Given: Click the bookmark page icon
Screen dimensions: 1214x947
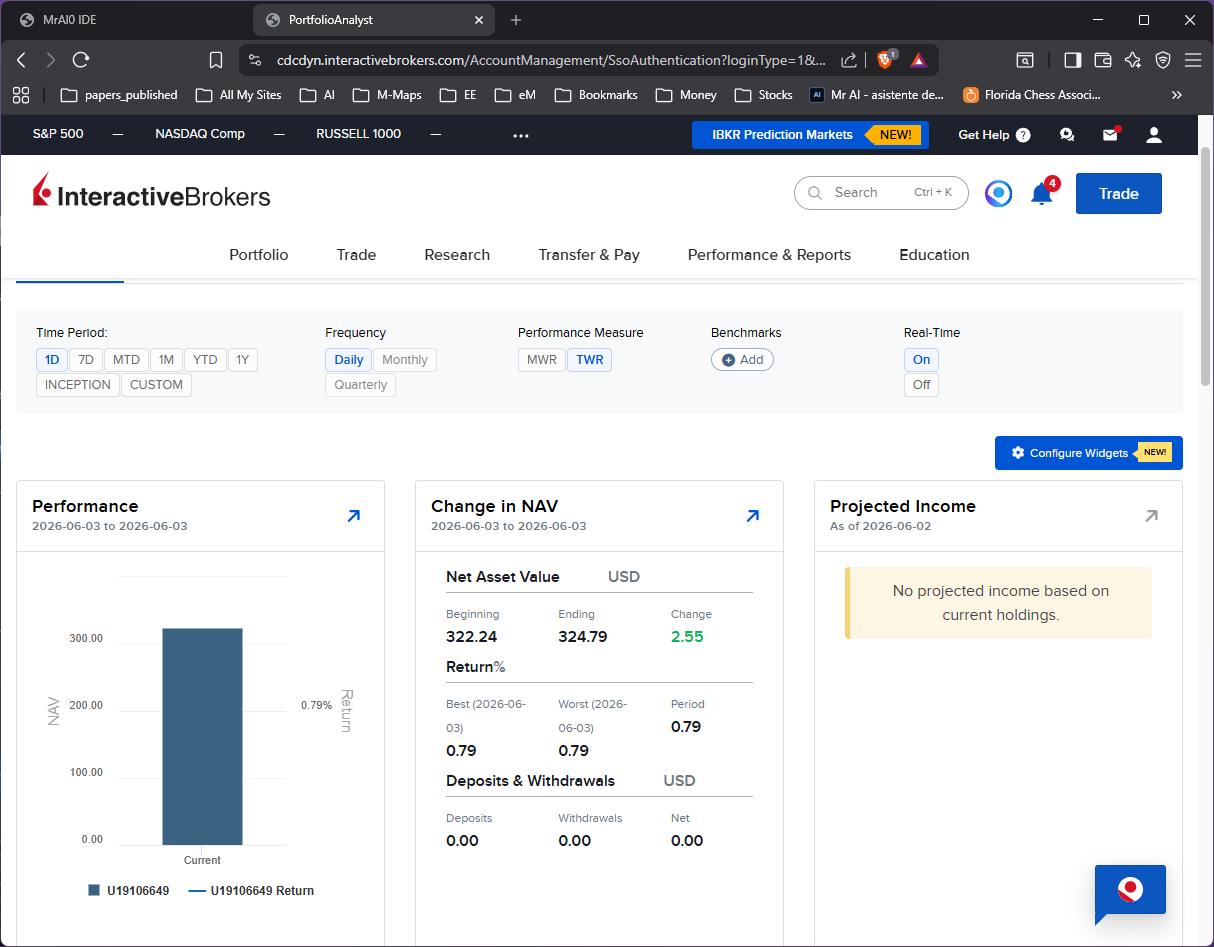Looking at the screenshot, I should click(x=216, y=60).
